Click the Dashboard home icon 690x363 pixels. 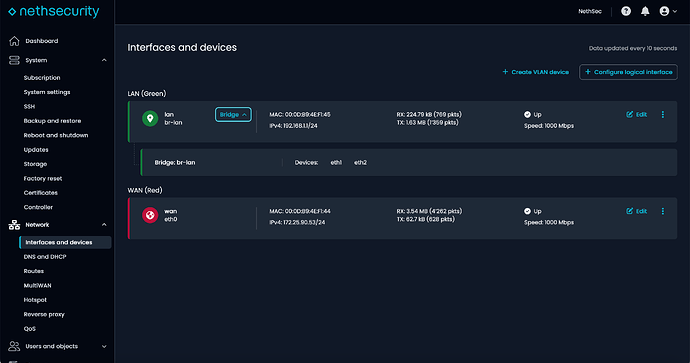click(x=14, y=41)
